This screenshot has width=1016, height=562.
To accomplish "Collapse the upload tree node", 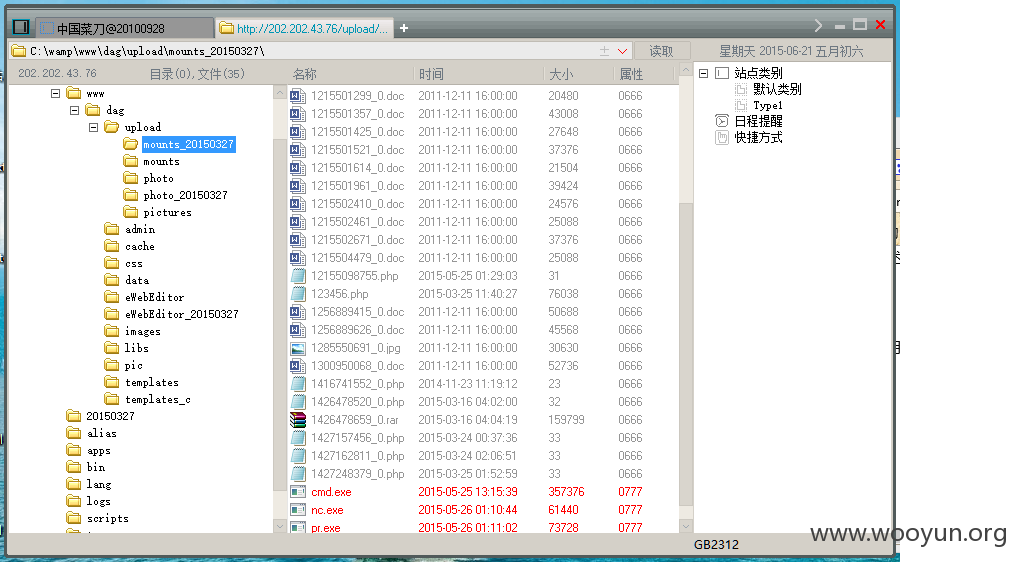I will pos(93,127).
